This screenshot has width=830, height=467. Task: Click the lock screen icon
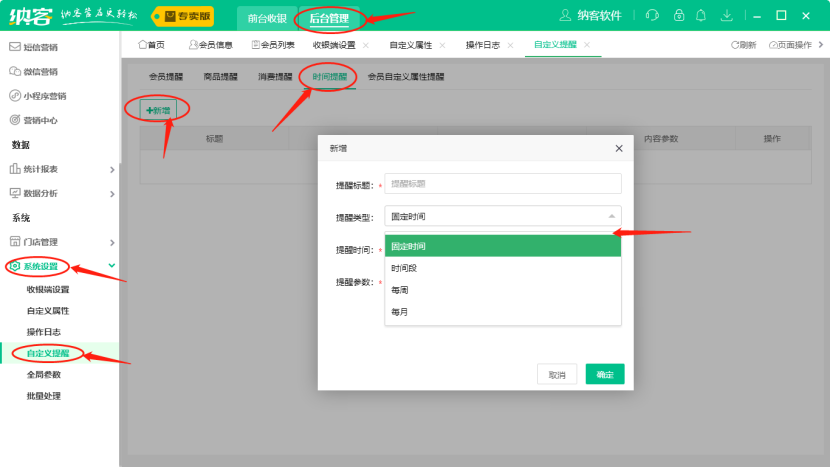[x=679, y=16]
